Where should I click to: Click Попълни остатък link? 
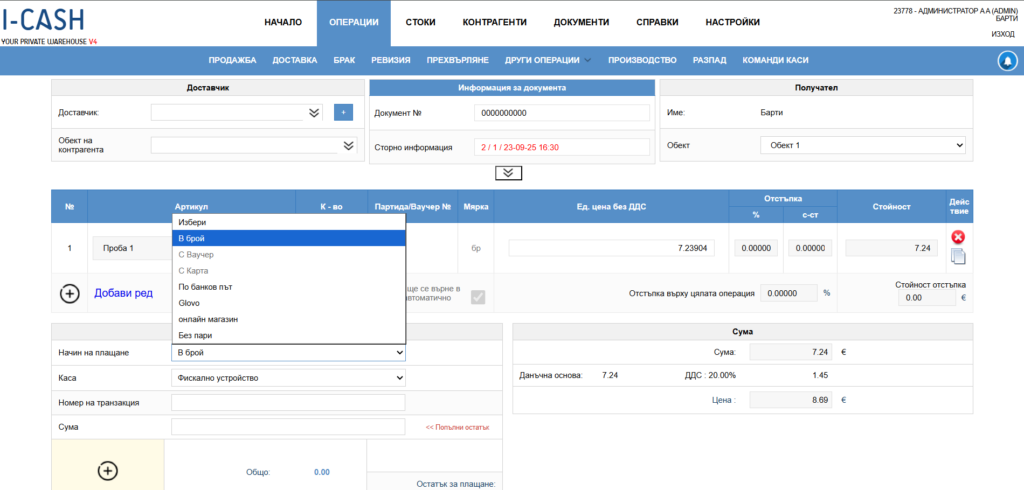click(x=457, y=428)
